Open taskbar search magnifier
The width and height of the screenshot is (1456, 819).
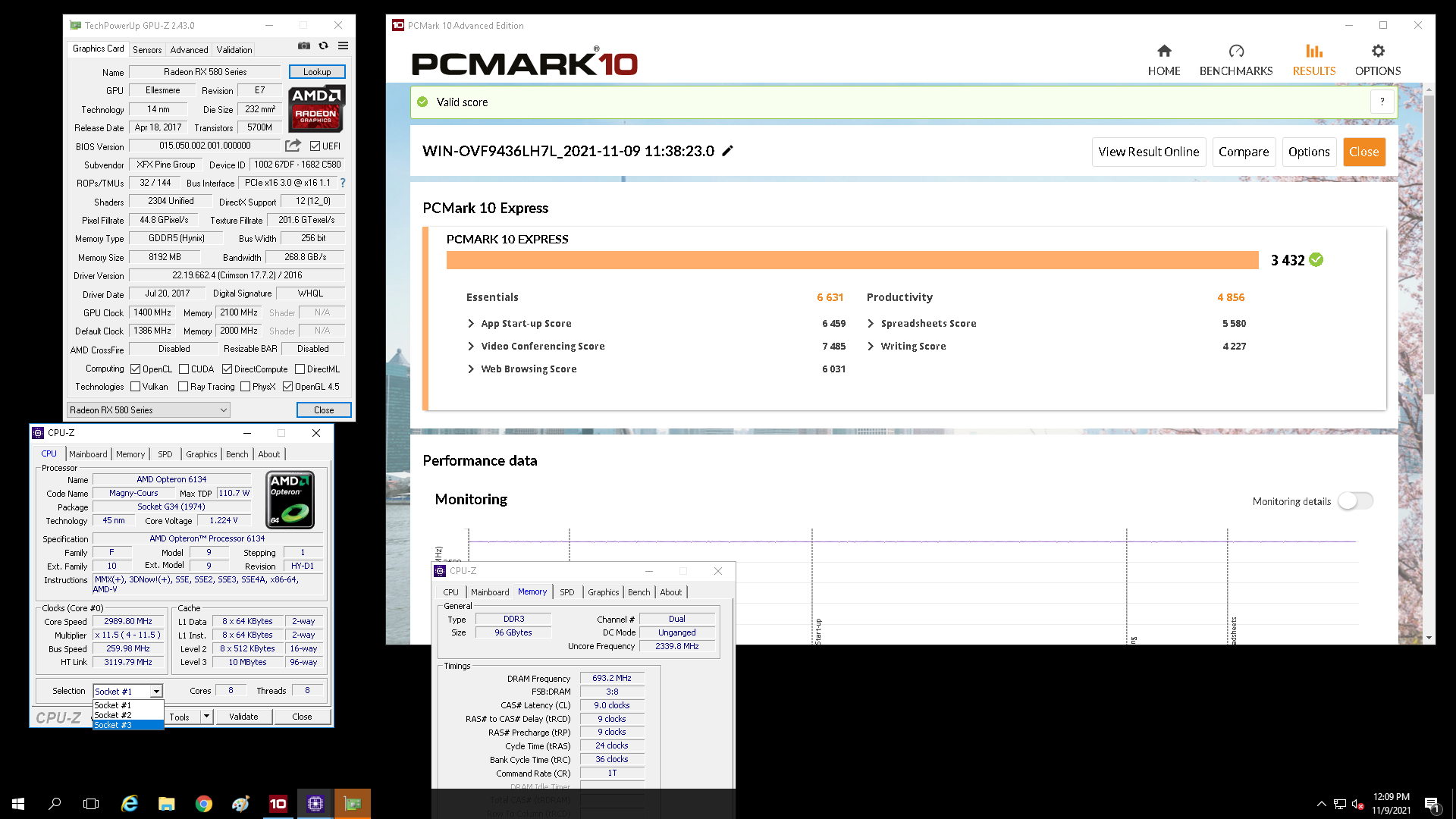pyautogui.click(x=55, y=804)
